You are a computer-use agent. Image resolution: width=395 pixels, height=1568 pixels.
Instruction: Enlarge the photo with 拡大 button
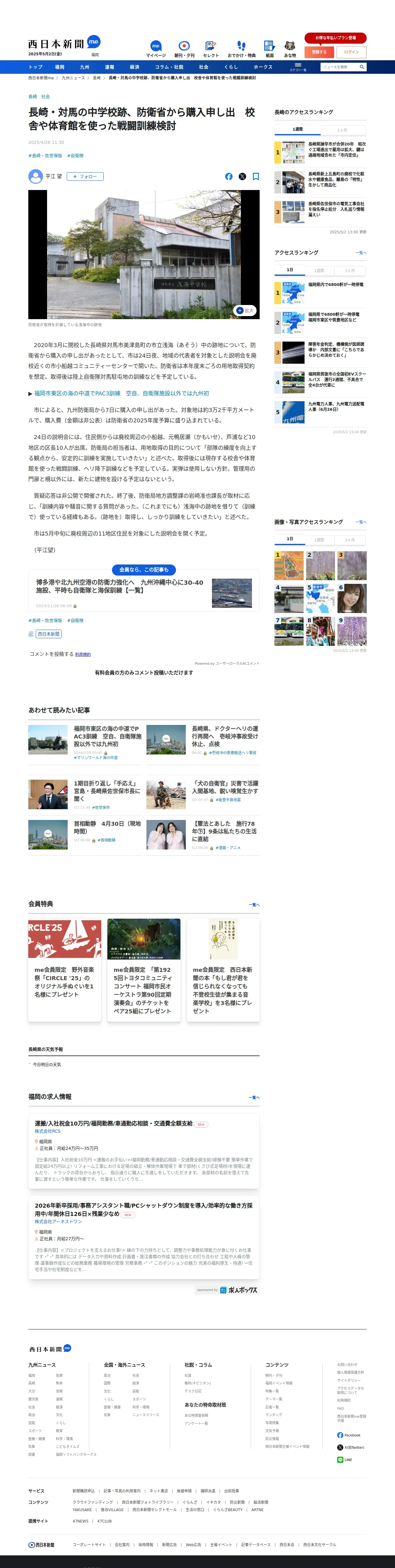pos(245,311)
